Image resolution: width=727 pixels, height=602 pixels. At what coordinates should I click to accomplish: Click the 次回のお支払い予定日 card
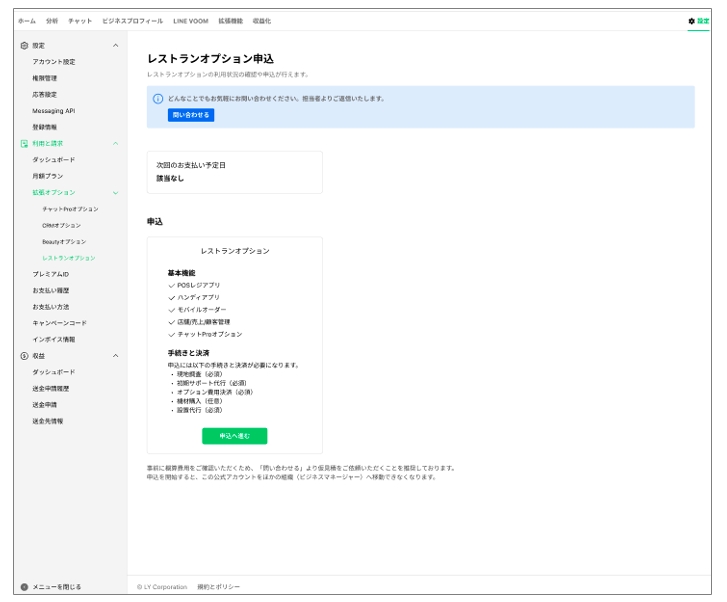(235, 172)
